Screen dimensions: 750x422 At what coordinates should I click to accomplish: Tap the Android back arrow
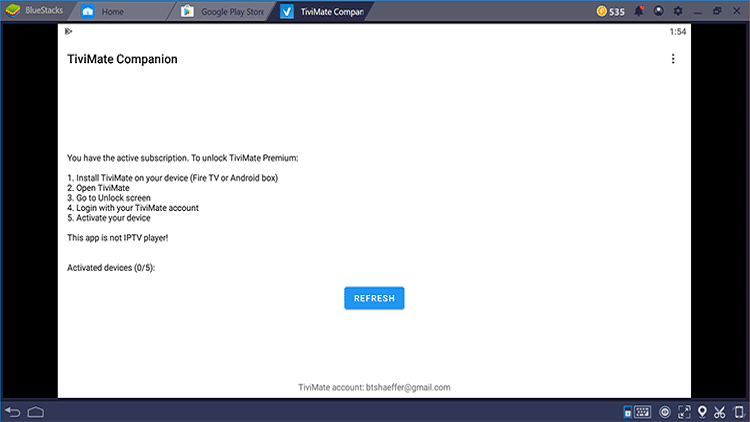pyautogui.click(x=13, y=412)
